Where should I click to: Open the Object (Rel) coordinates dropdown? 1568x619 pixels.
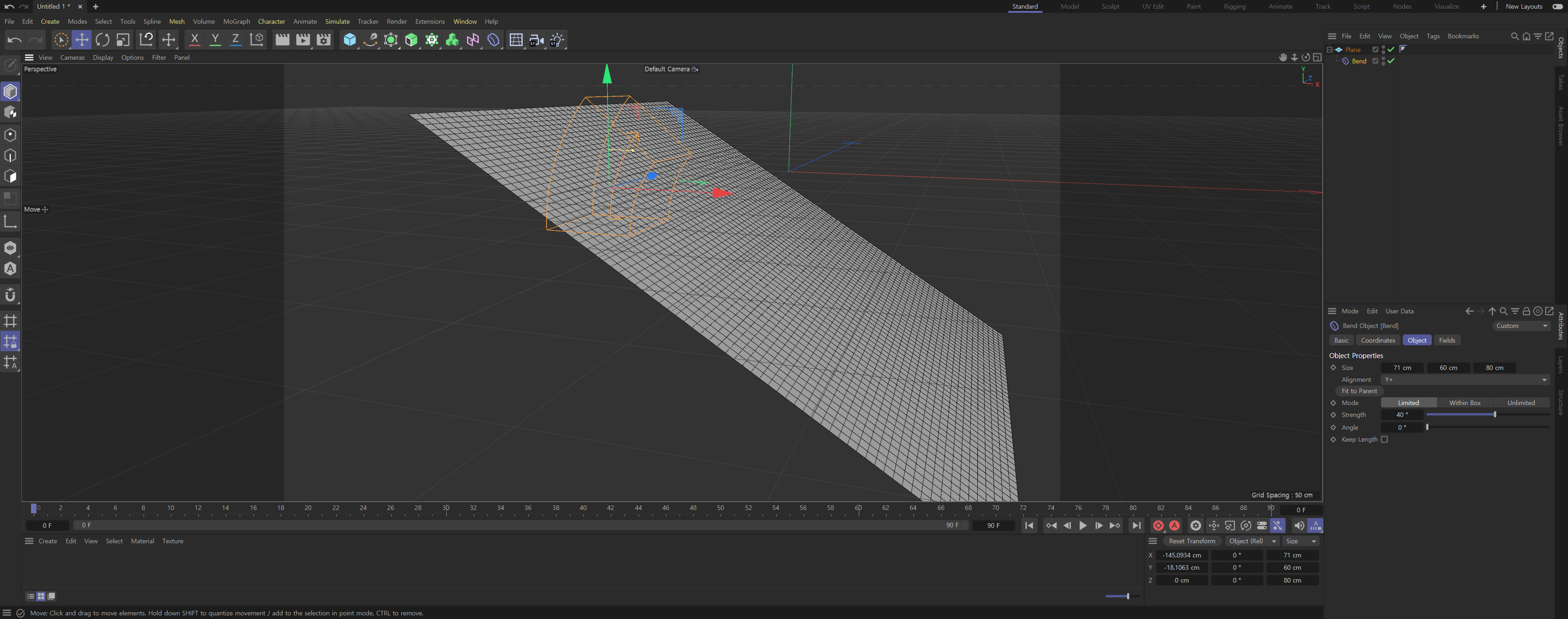click(x=1251, y=541)
